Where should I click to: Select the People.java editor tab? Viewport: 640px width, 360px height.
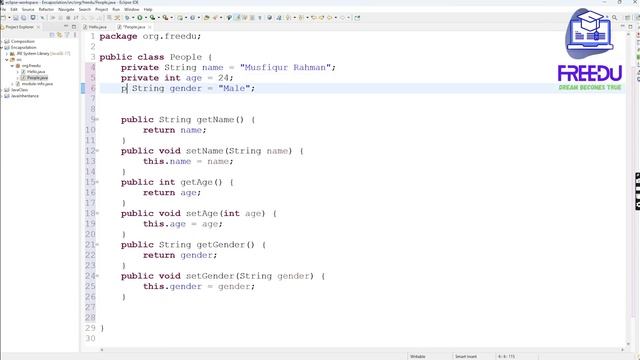pos(135,27)
